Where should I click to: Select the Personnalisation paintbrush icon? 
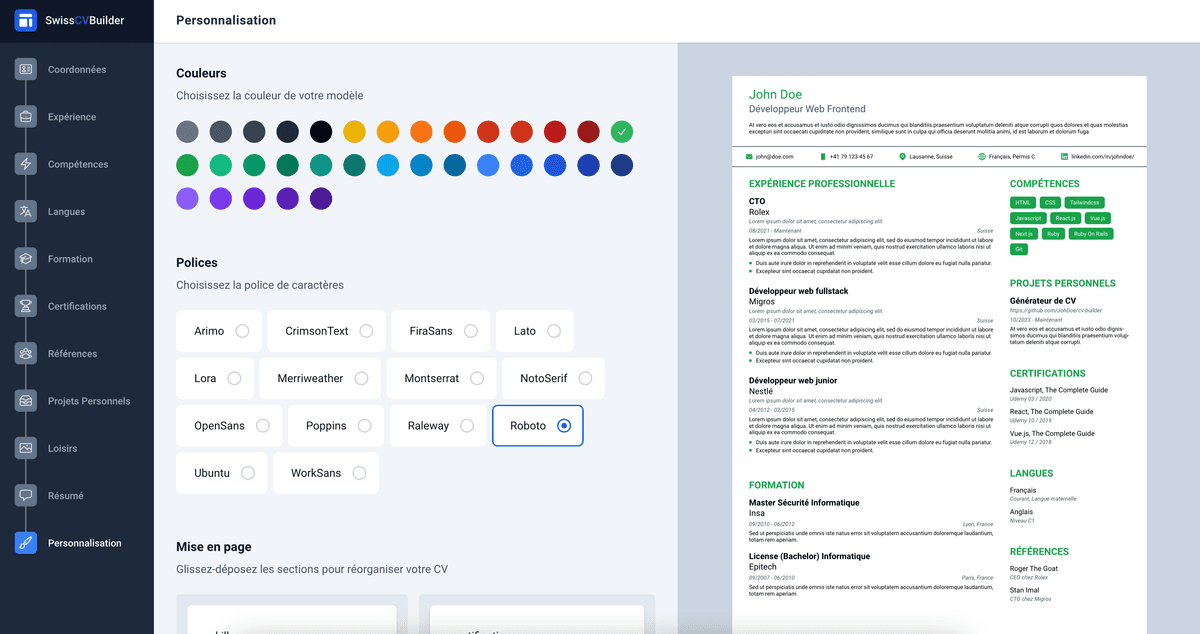click(26, 543)
